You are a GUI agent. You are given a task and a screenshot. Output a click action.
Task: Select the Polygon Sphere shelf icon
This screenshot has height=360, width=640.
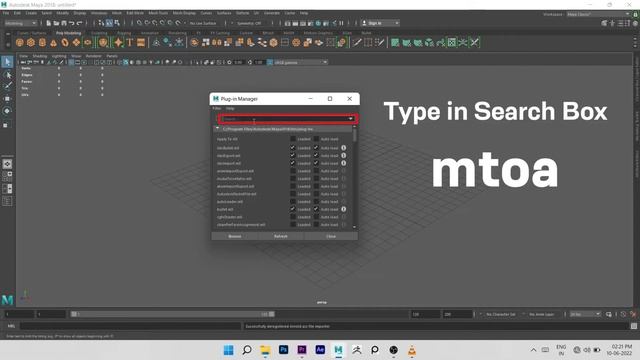coord(20,42)
